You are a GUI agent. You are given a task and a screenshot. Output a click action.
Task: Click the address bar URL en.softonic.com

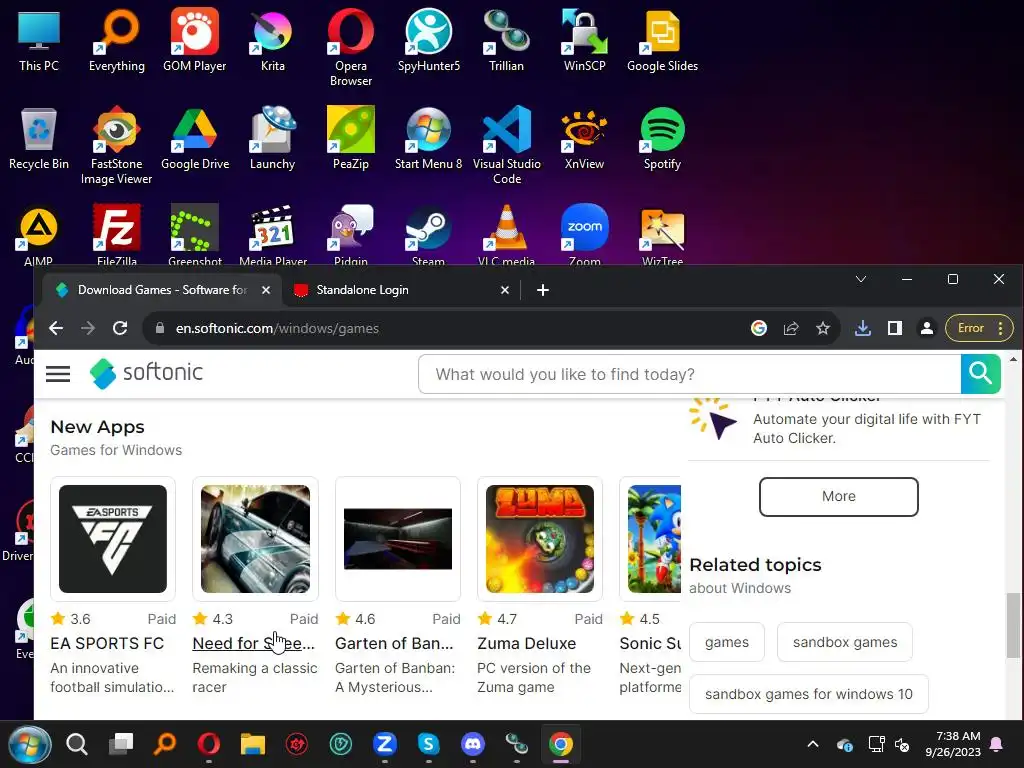[x=277, y=328]
